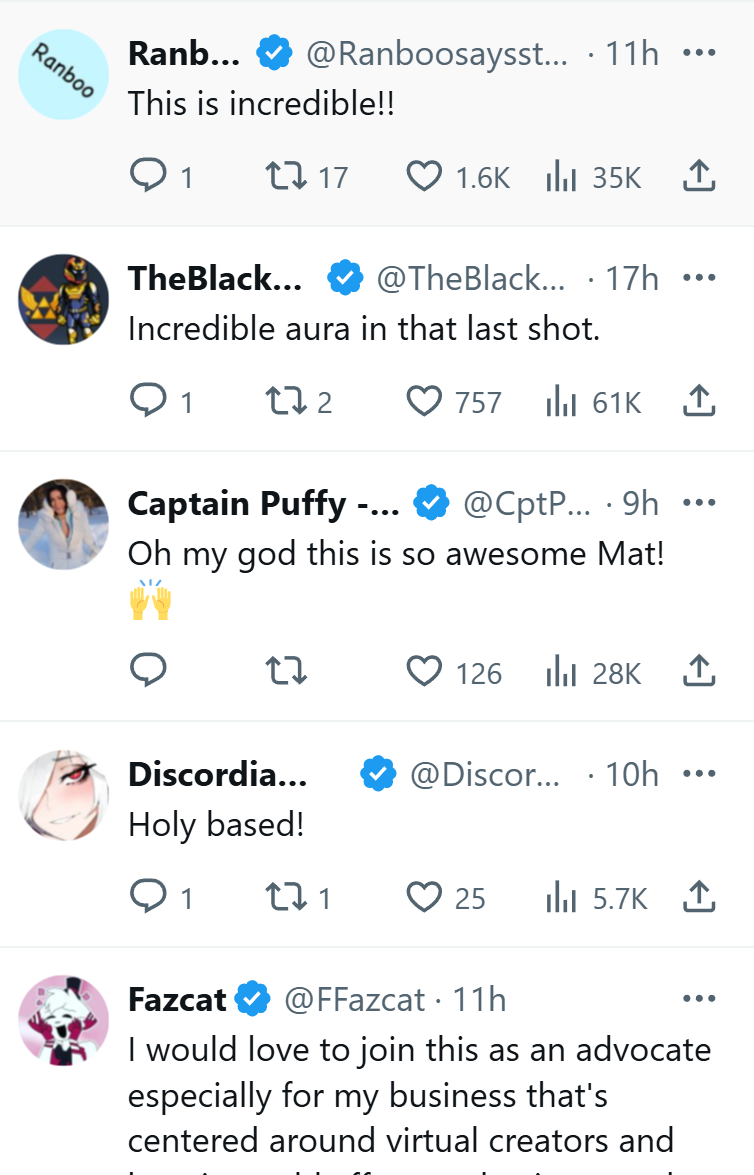Like TheBlack's "Incredible aura" tweet
Viewport: 754px width, 1175px height.
[425, 402]
